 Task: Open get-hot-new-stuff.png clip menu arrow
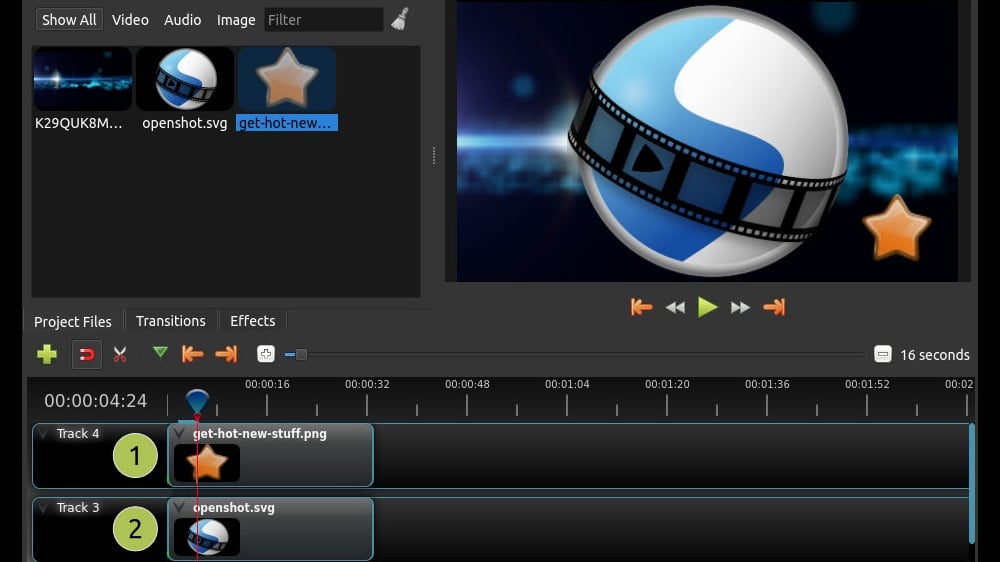pos(179,434)
